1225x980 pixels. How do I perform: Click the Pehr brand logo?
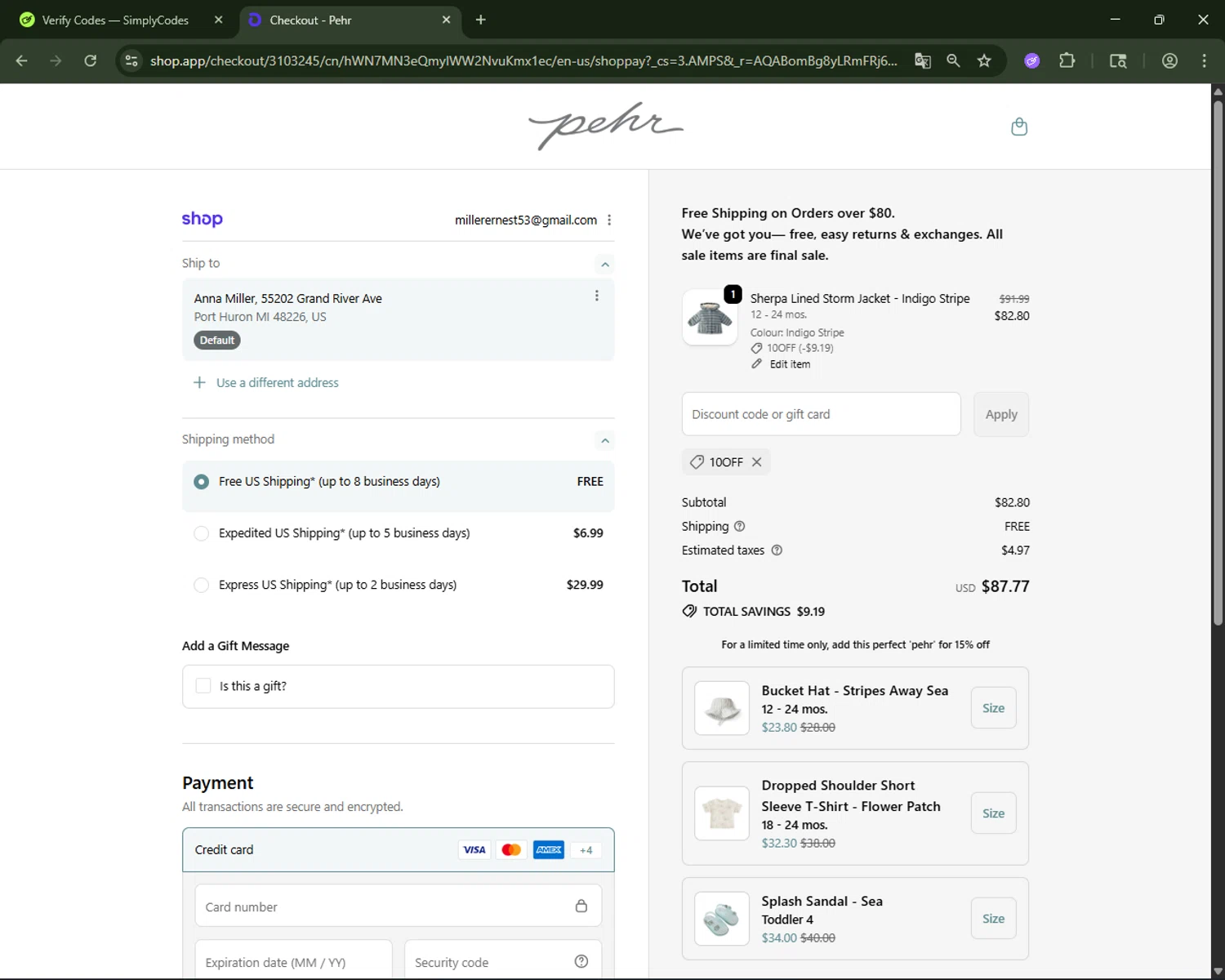tap(605, 126)
